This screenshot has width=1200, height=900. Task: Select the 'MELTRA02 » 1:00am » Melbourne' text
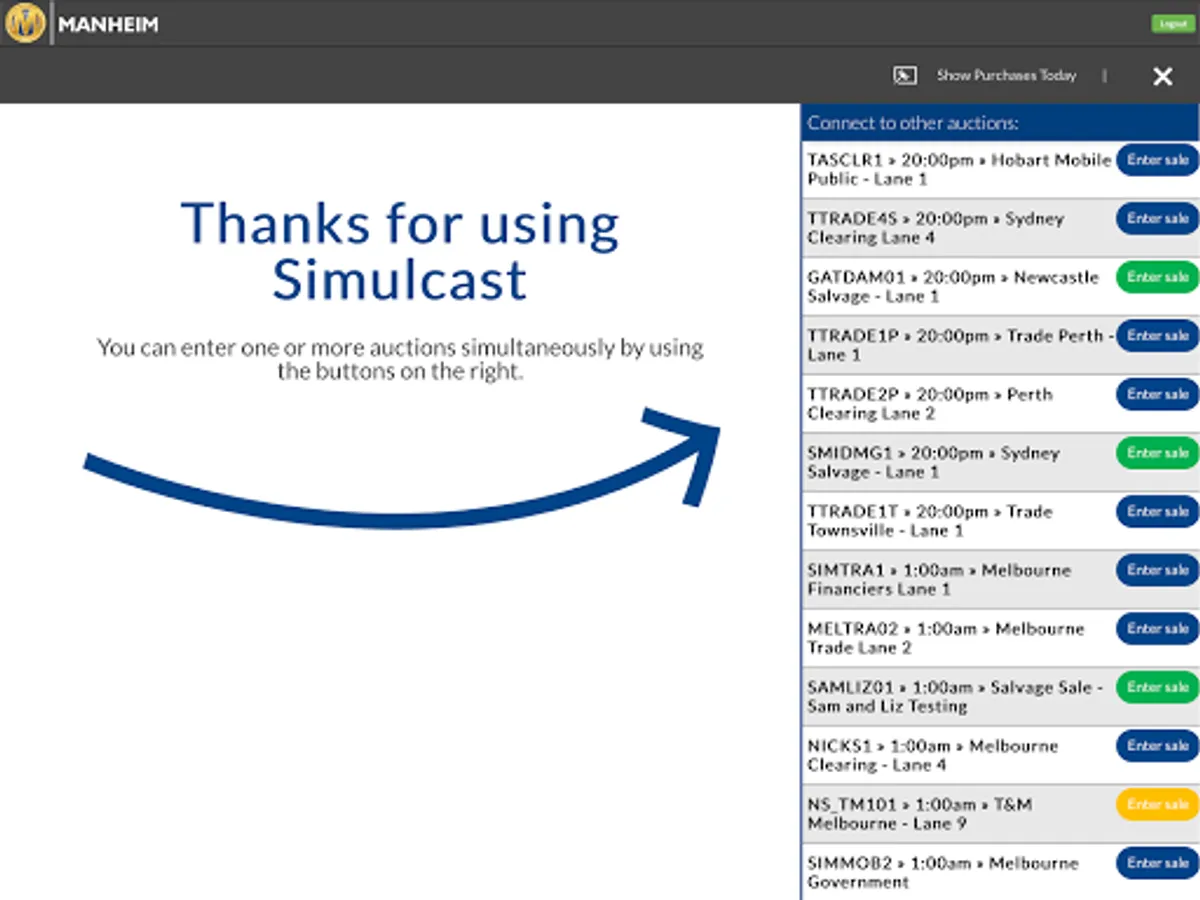click(946, 629)
